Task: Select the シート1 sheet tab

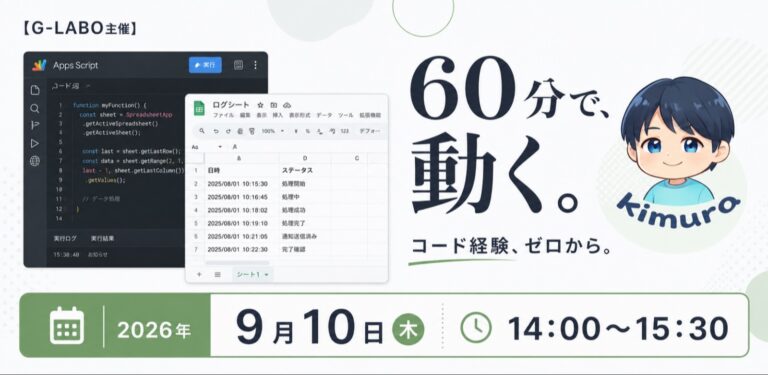Action: coord(252,275)
